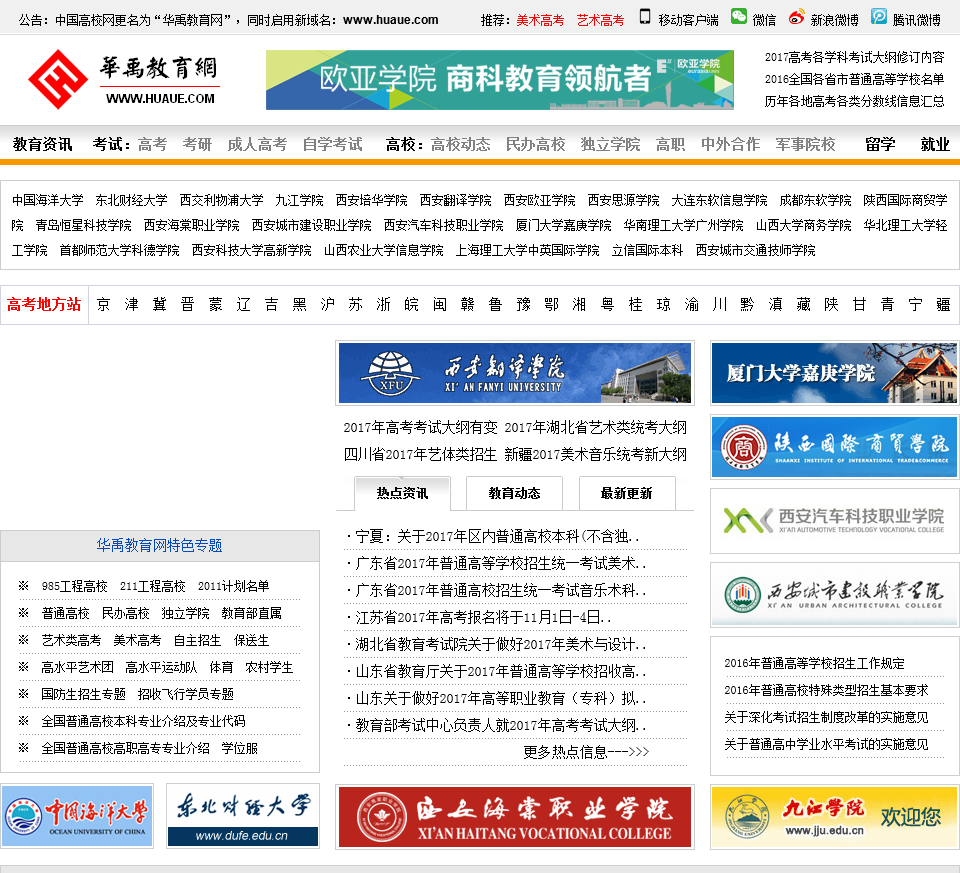960x873 pixels.
Task: Open the 学位服 topic link
Action: click(239, 748)
